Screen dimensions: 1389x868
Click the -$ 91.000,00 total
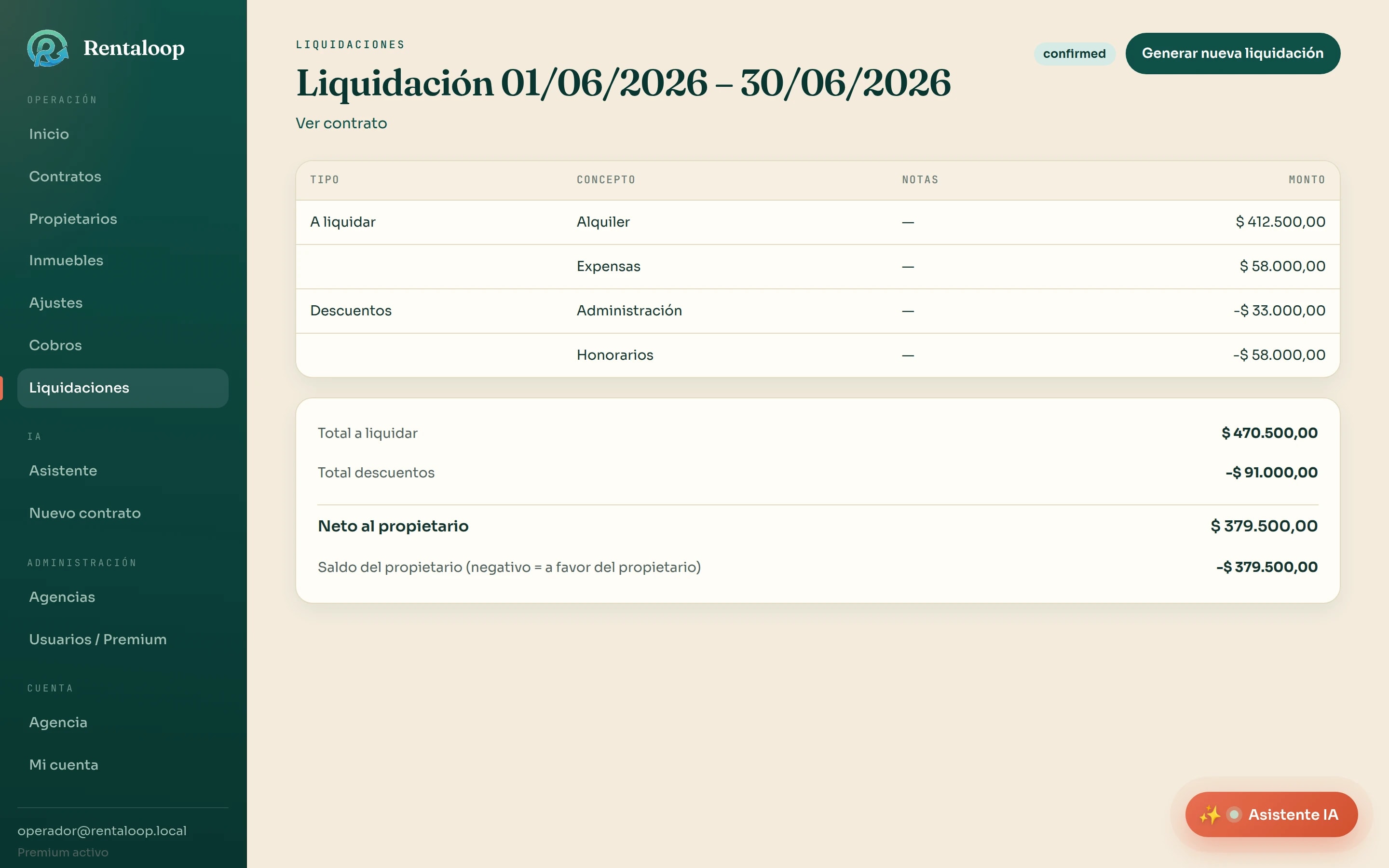(x=1271, y=473)
